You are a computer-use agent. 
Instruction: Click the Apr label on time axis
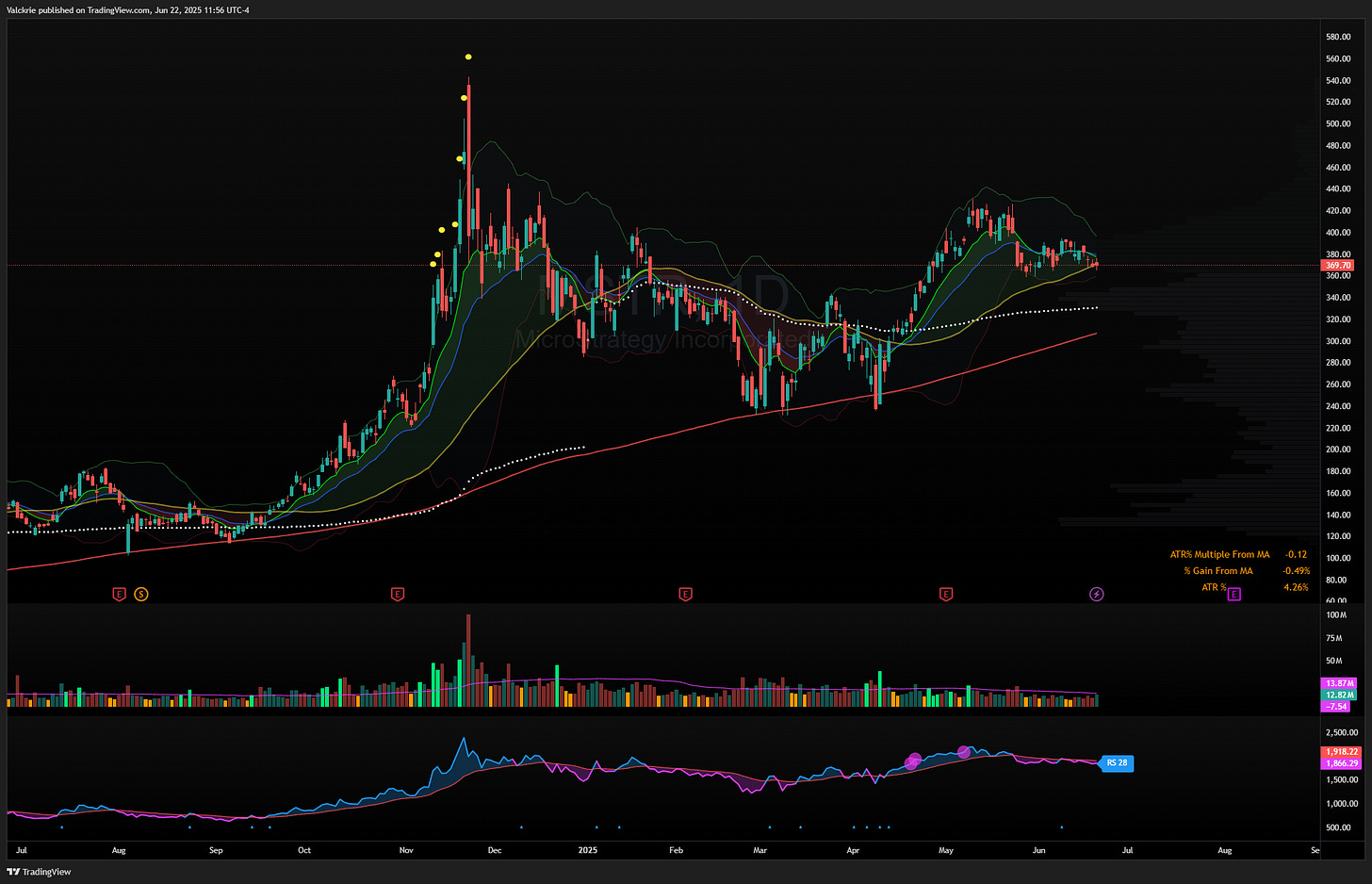coord(853,850)
